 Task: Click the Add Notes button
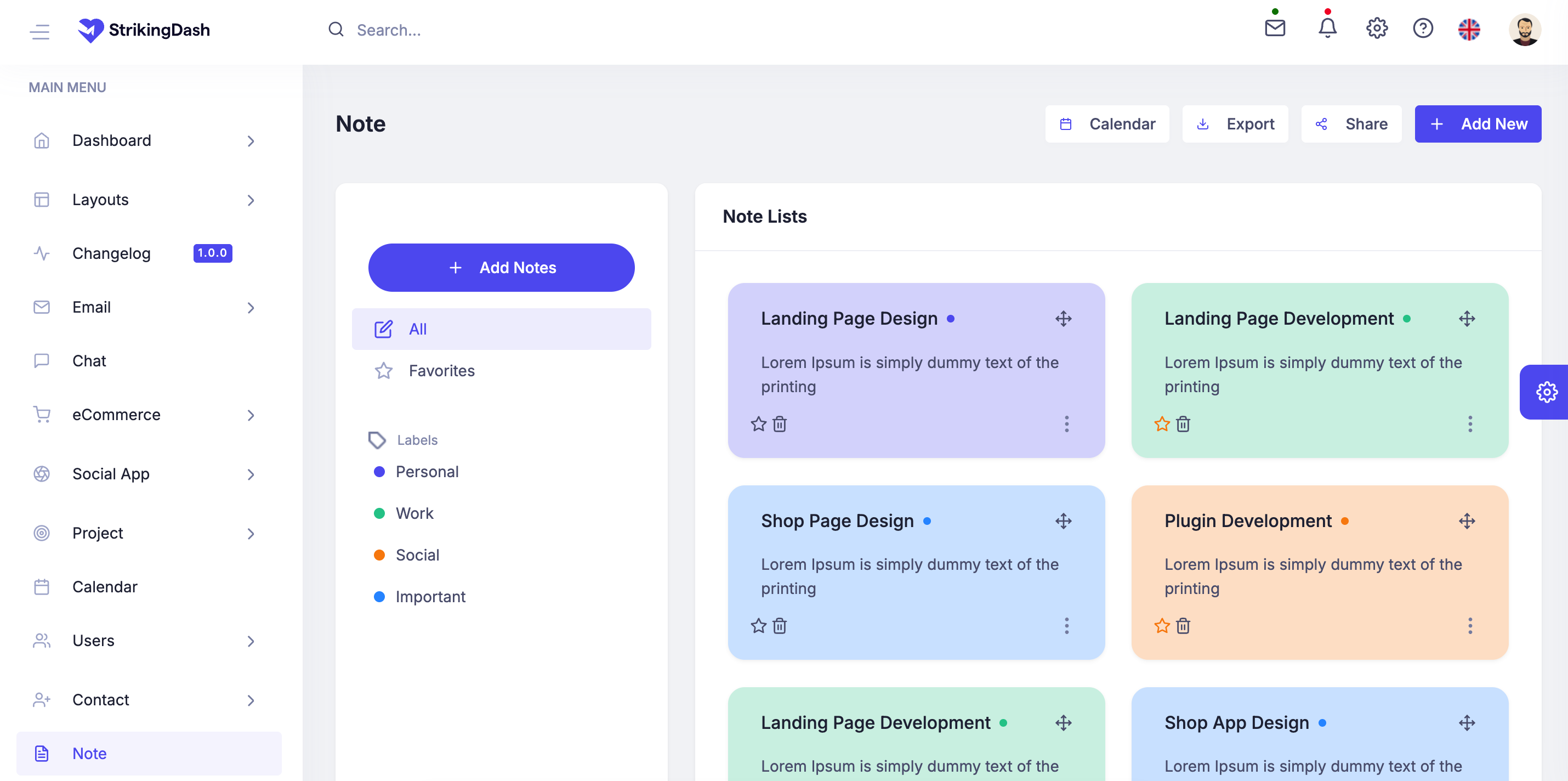point(502,267)
